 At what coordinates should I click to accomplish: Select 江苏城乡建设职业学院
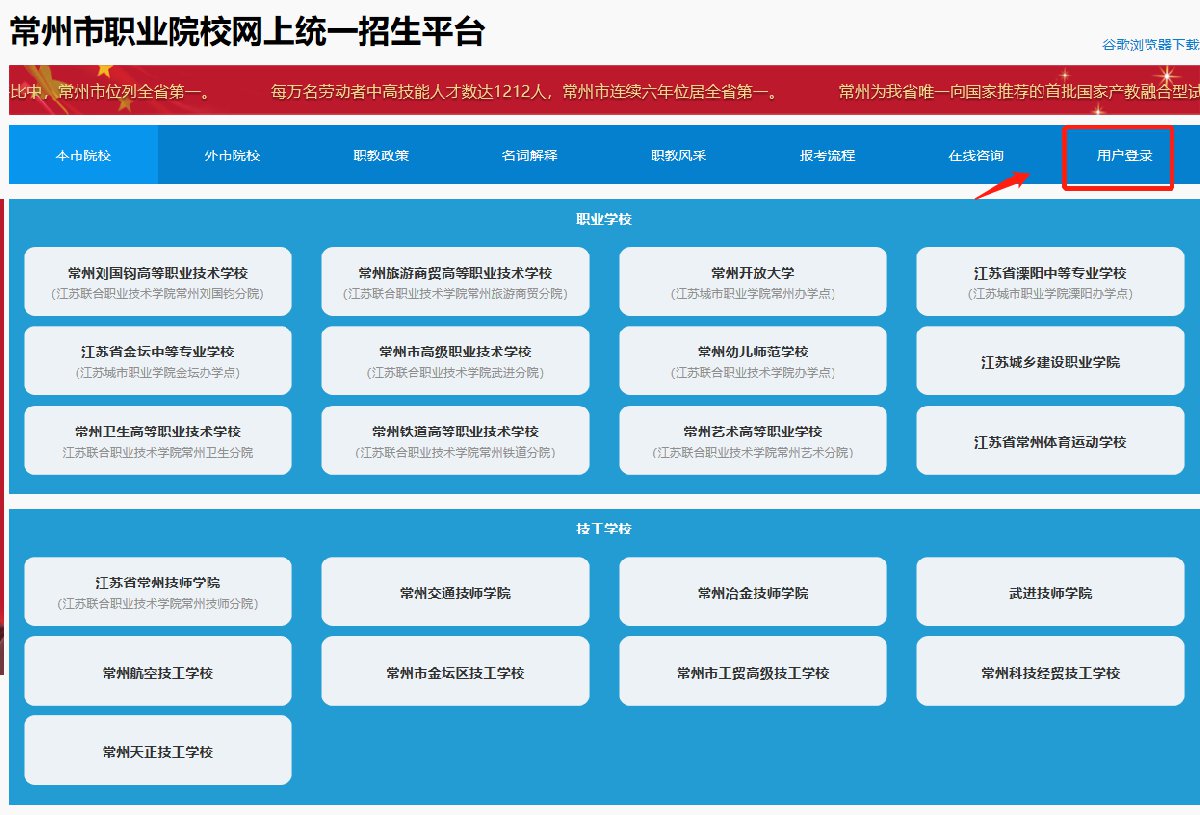1050,362
